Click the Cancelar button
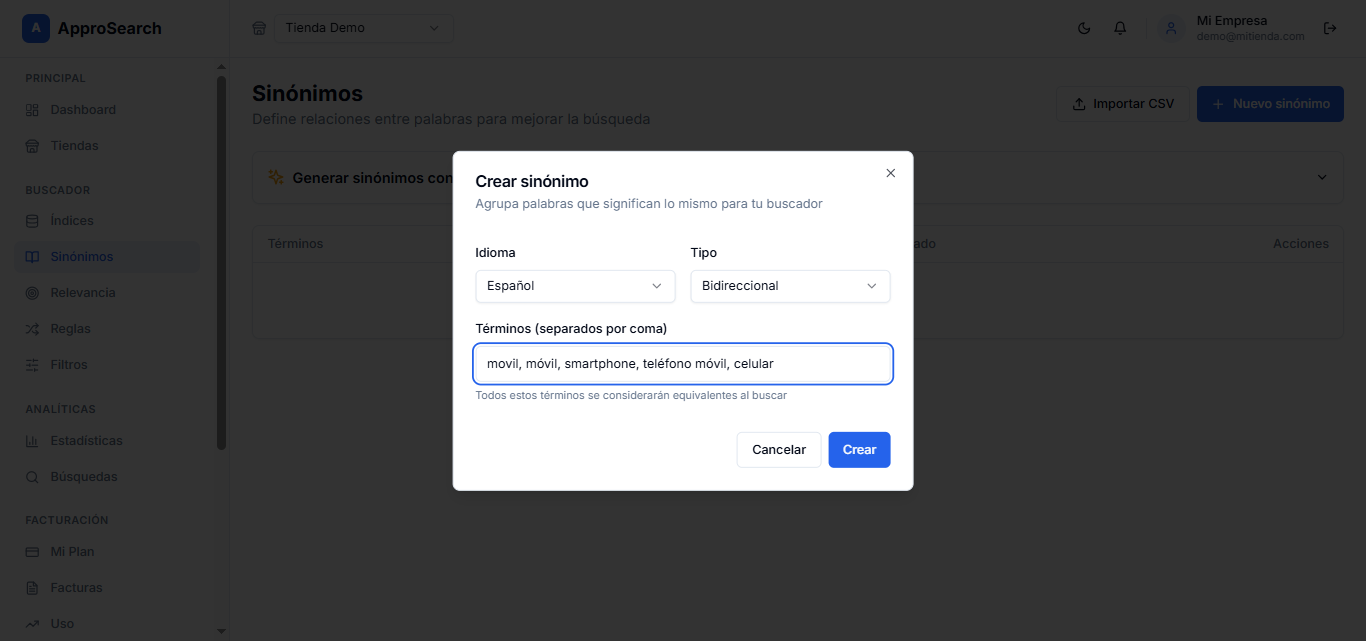Image resolution: width=1366 pixels, height=641 pixels. pyautogui.click(x=779, y=450)
